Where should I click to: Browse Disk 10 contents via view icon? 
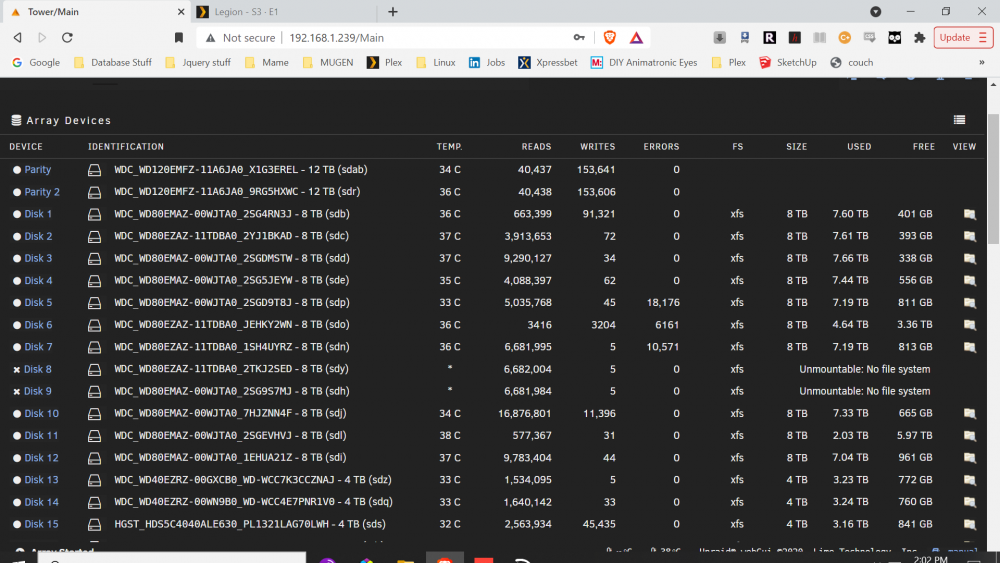[x=969, y=414]
